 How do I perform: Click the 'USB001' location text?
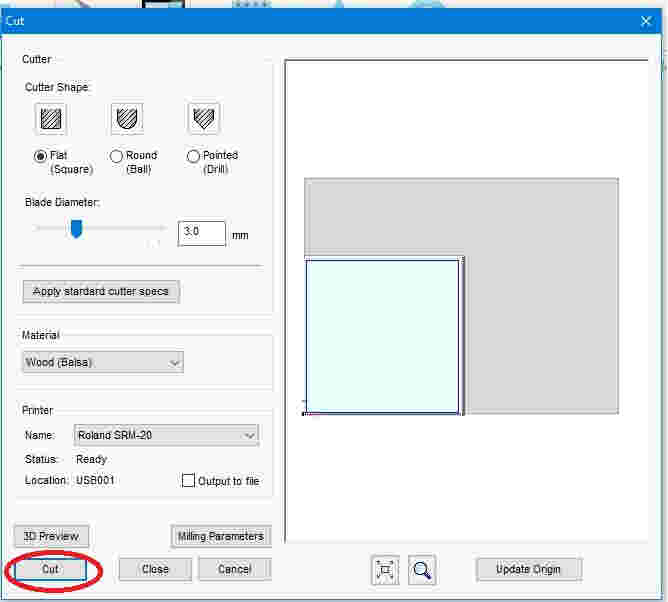click(95, 480)
